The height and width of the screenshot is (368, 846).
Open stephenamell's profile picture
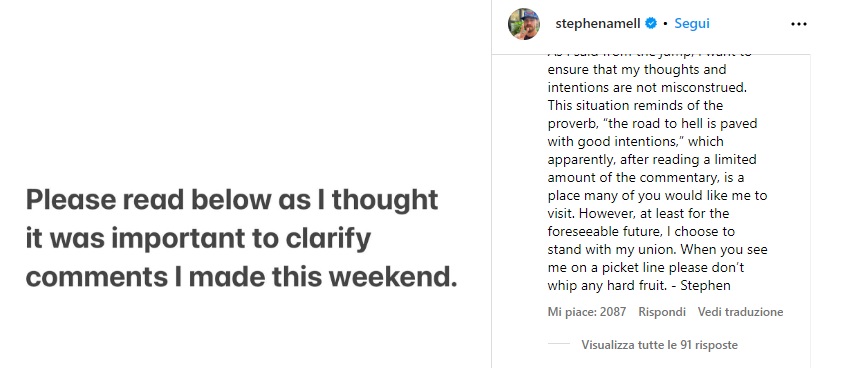click(x=524, y=24)
